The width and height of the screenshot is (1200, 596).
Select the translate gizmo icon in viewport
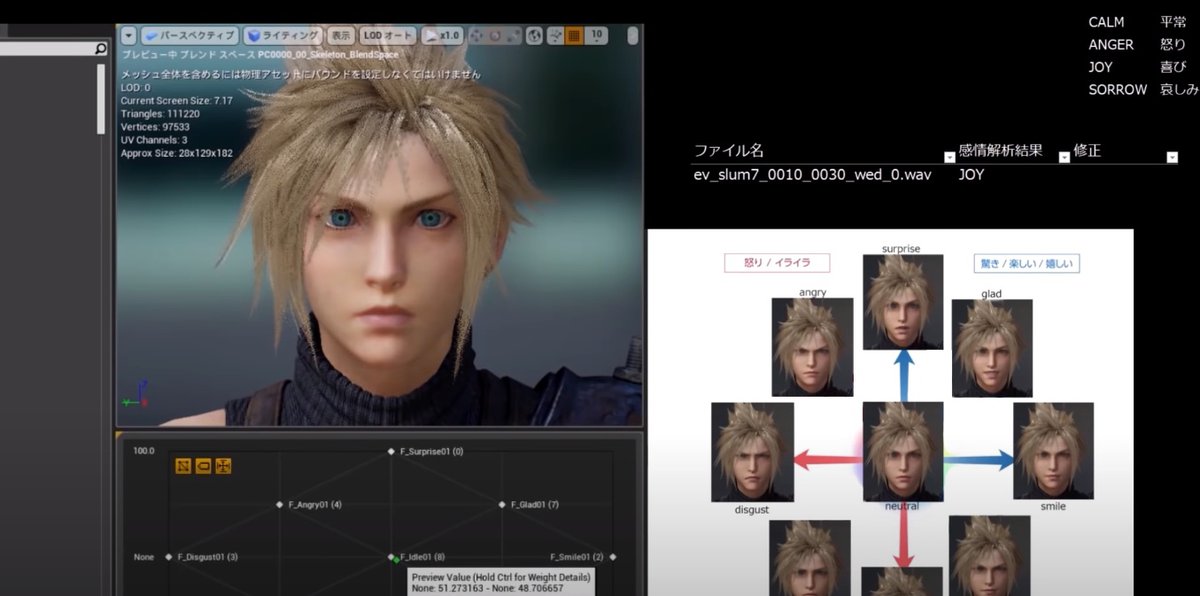click(x=477, y=35)
